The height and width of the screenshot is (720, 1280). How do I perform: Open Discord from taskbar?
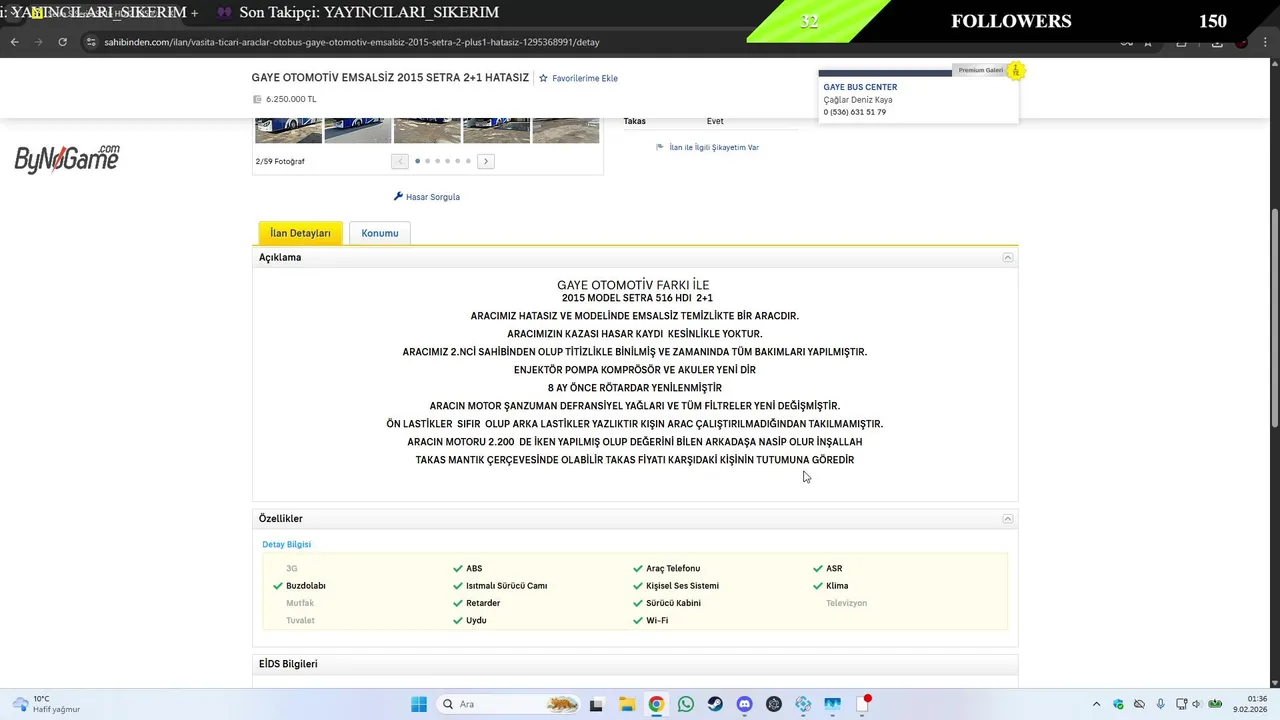pos(744,704)
